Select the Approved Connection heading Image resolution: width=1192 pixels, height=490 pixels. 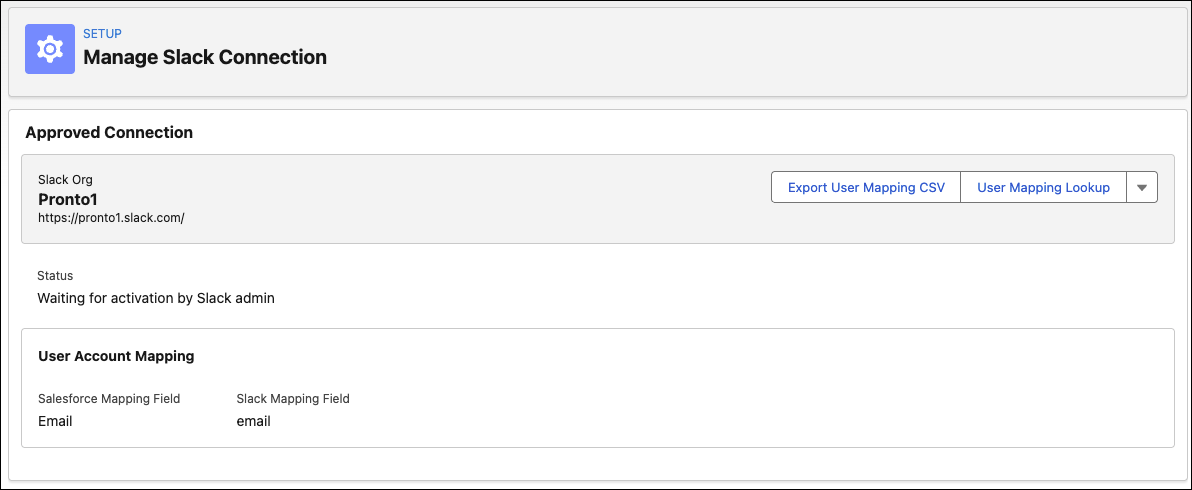pos(109,132)
